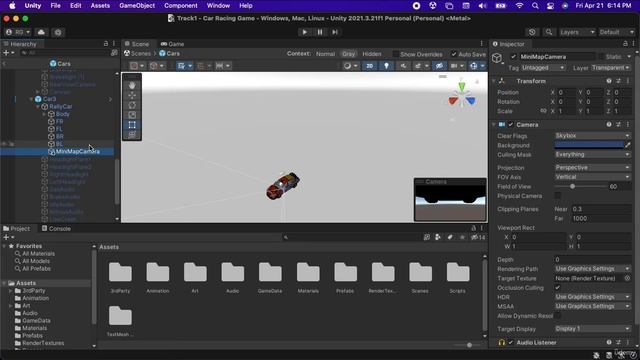
Task: Set context to Hidden
Action: pyautogui.click(x=371, y=54)
